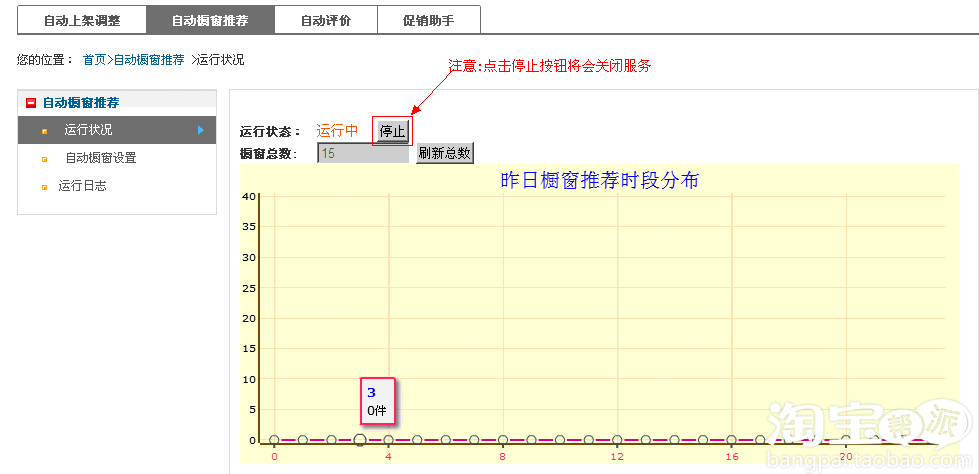Click the chart data point at hour 0
The height and width of the screenshot is (474, 979).
tap(274, 440)
